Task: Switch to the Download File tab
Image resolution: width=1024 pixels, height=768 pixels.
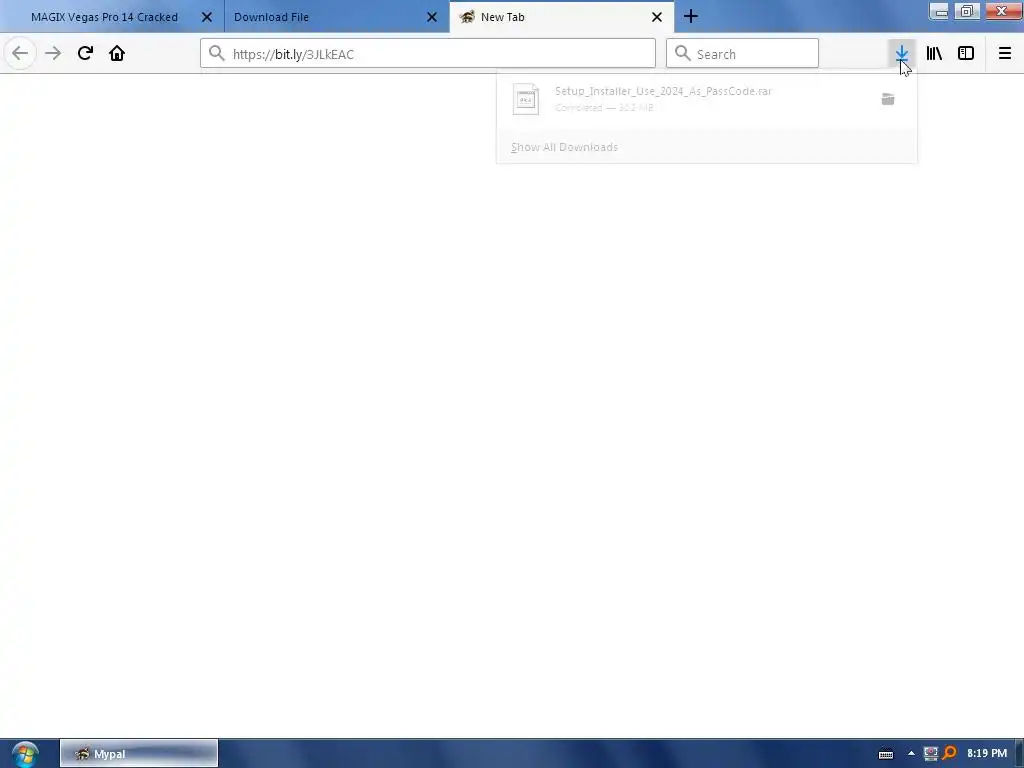Action: [272, 17]
